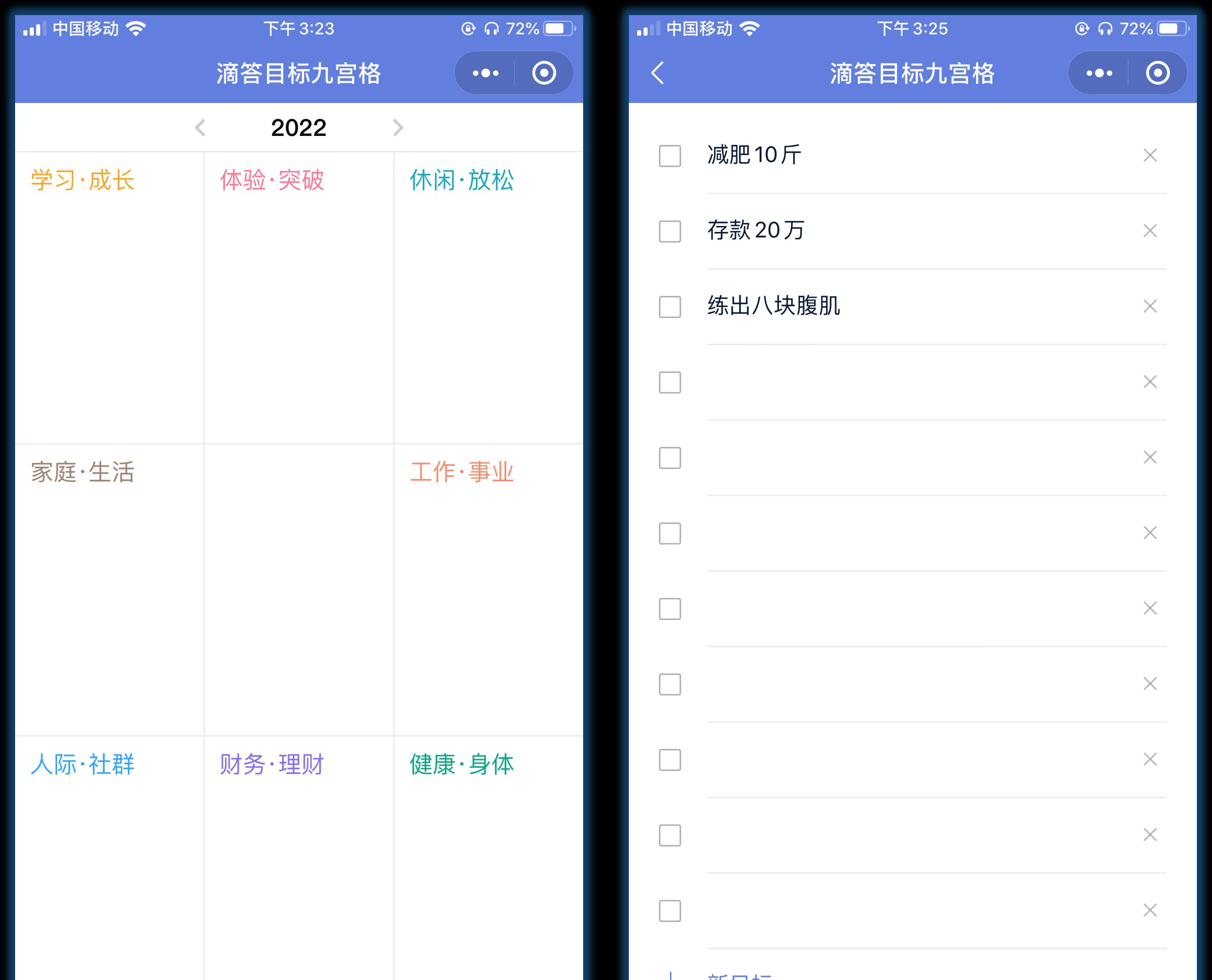Tap the mini program close circle on left screen
1212x980 pixels.
[544, 73]
